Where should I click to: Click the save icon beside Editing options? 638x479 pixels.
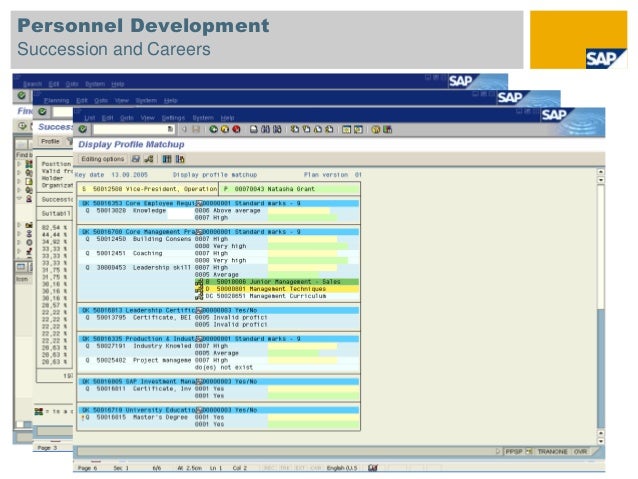tap(136, 159)
